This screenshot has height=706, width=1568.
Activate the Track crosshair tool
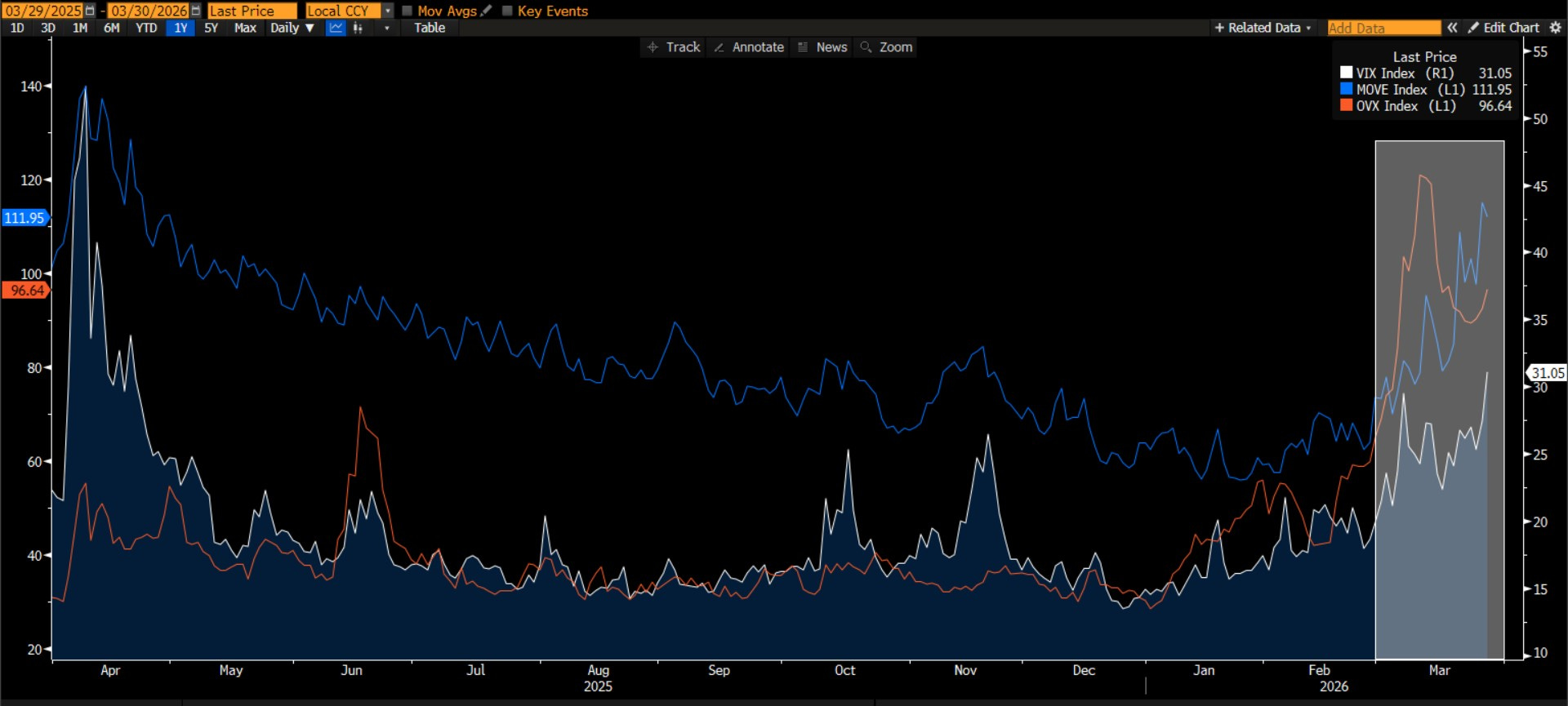tap(674, 47)
